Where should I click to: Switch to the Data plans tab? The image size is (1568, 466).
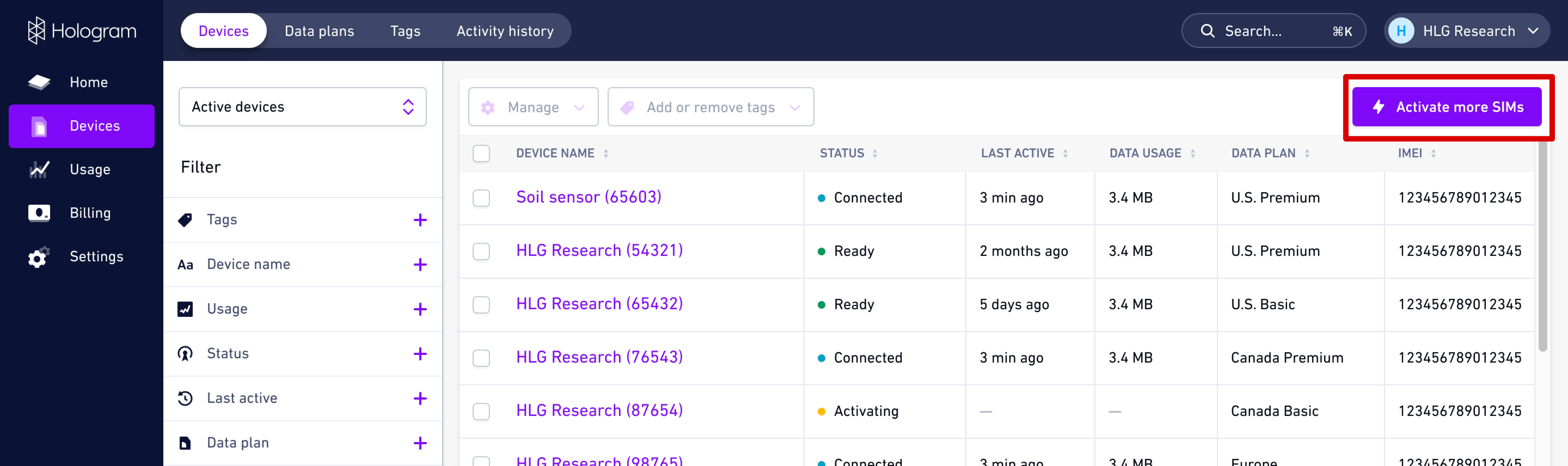pos(319,31)
